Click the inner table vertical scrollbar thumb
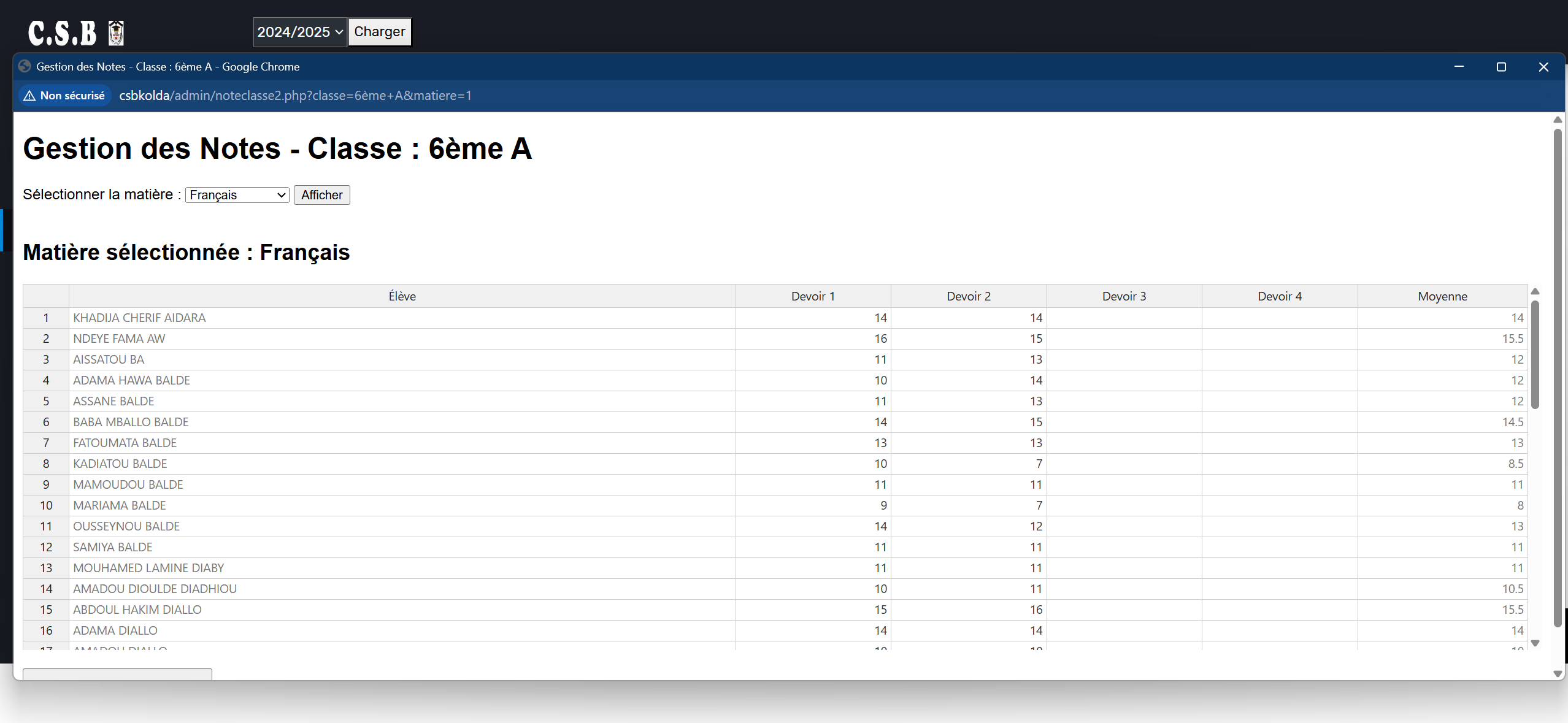 pos(1535,354)
